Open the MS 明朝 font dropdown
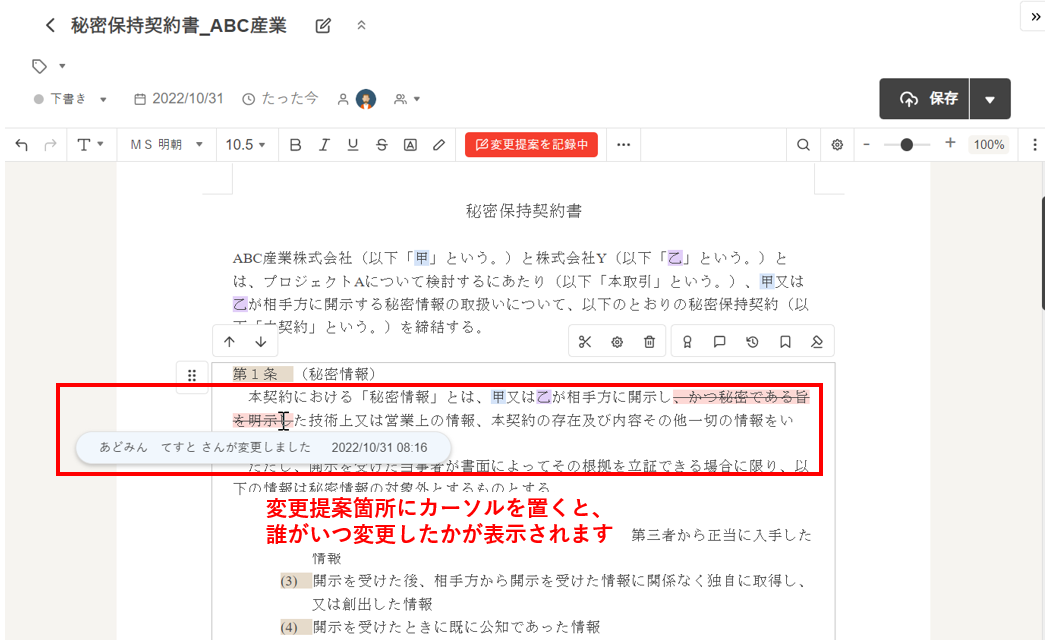Screen dimensions: 1055x640 (167, 145)
